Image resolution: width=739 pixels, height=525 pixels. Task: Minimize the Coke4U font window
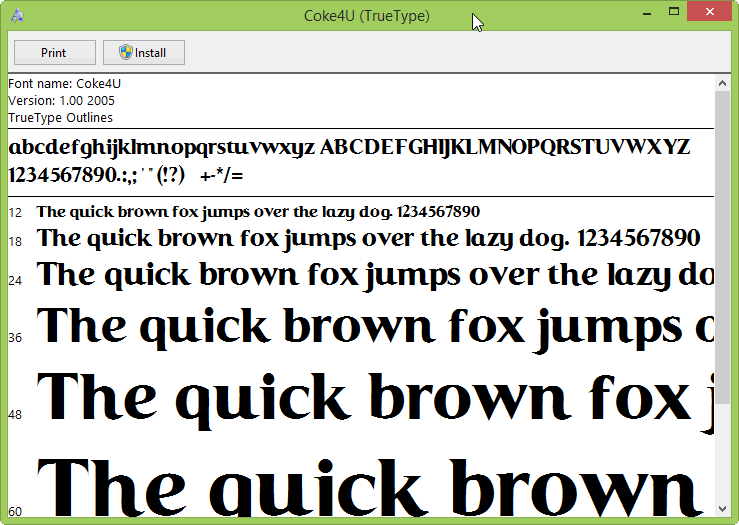(647, 12)
